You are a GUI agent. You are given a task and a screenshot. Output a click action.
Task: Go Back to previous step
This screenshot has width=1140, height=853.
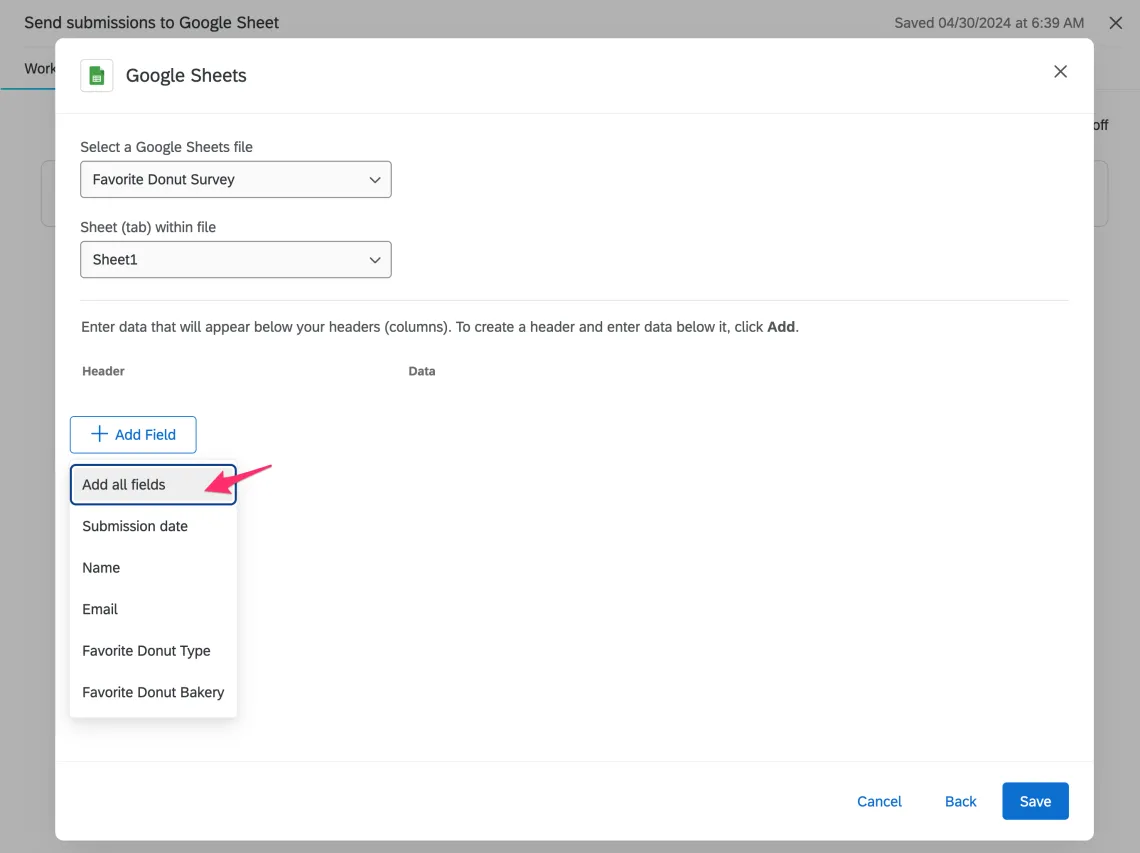point(960,801)
